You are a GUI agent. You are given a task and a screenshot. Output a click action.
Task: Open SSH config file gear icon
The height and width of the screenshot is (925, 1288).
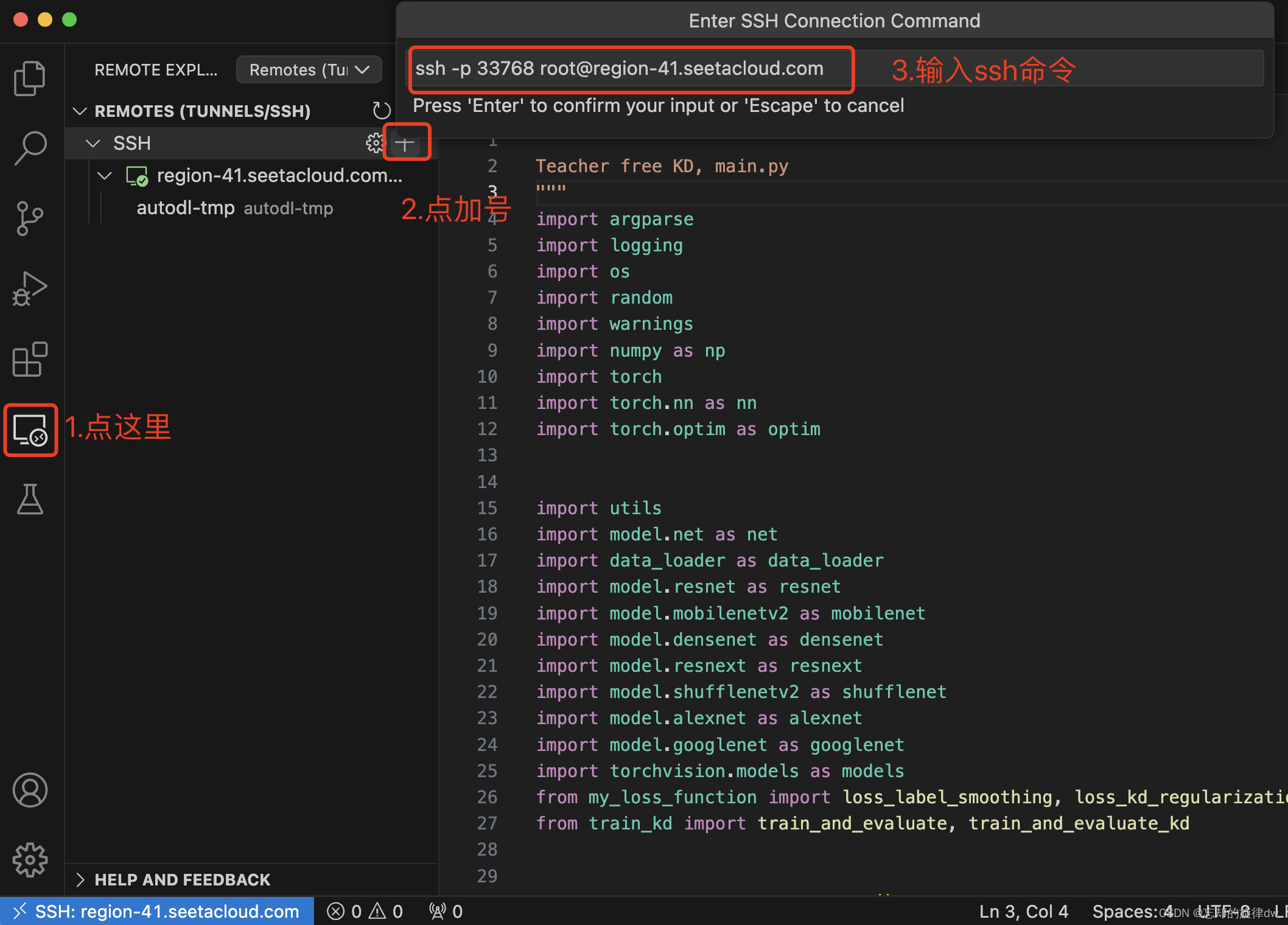coord(374,143)
